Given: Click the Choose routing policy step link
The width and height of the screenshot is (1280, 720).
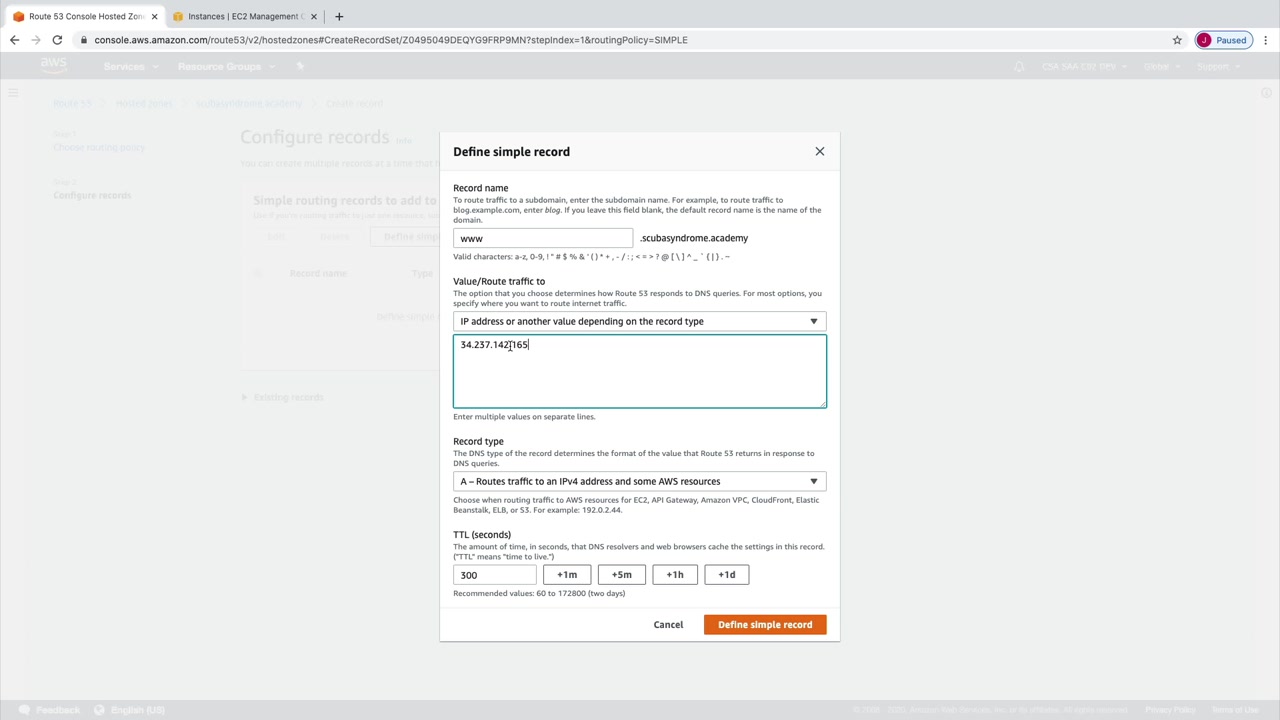Looking at the screenshot, I should pos(99,147).
